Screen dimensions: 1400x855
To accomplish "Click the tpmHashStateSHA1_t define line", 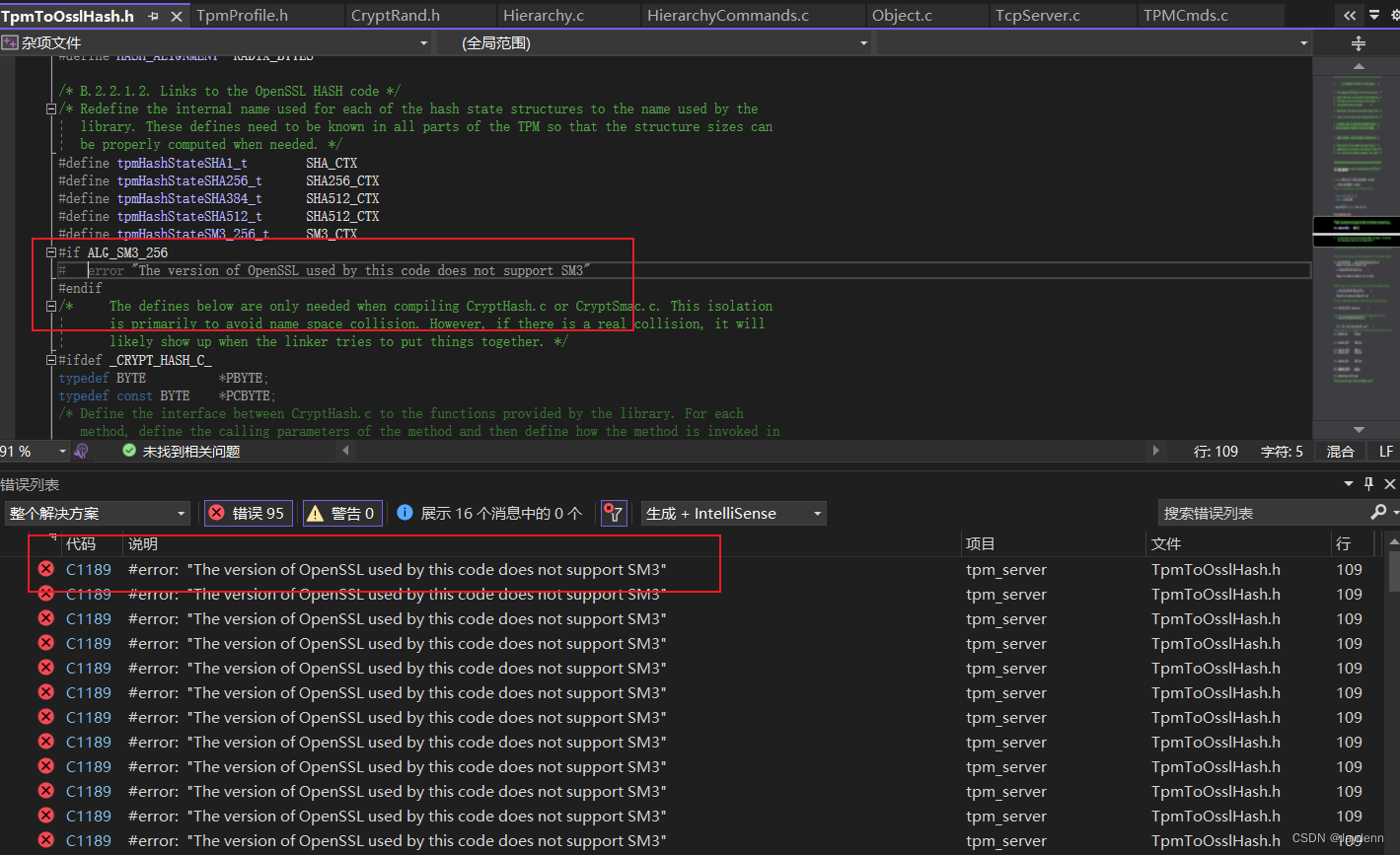I will (208, 163).
